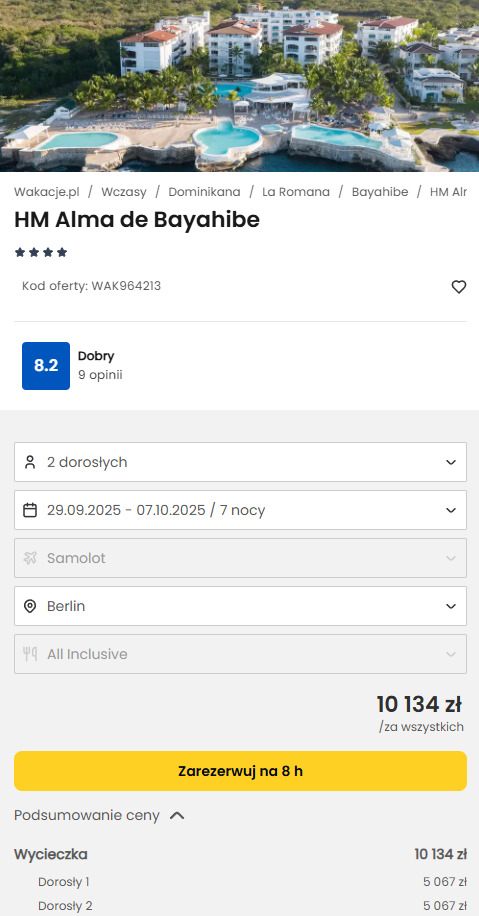Add hotel to favorites with heart icon
This screenshot has width=479, height=916.
459,287
